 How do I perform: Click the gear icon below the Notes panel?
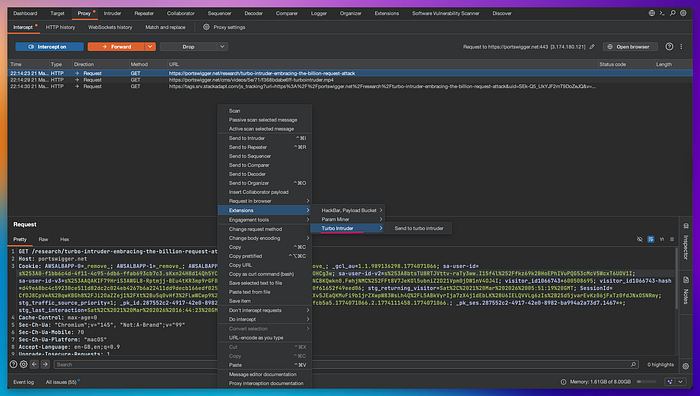pos(686,366)
